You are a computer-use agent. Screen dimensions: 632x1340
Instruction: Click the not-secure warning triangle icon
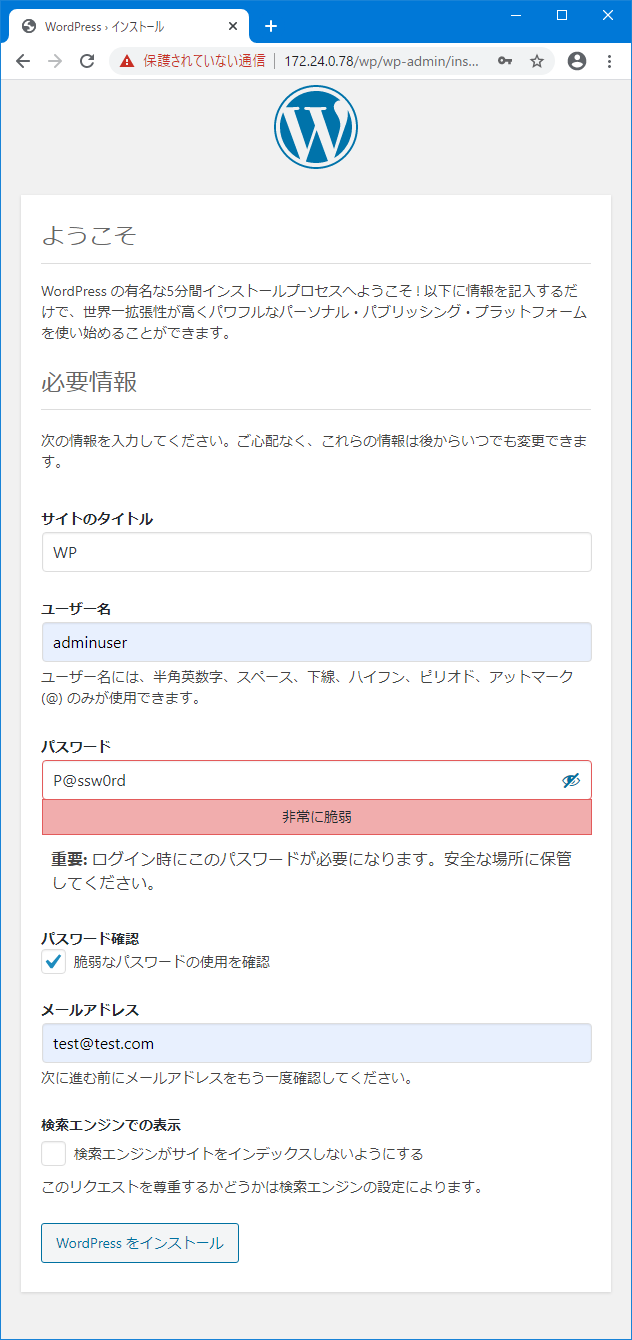(x=127, y=61)
